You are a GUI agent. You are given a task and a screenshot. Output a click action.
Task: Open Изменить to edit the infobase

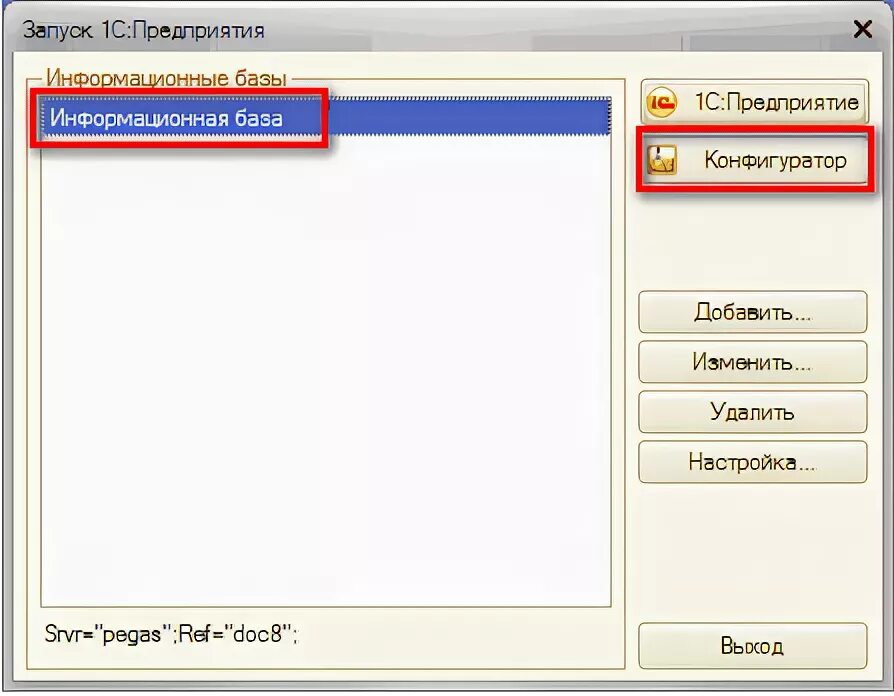(753, 361)
